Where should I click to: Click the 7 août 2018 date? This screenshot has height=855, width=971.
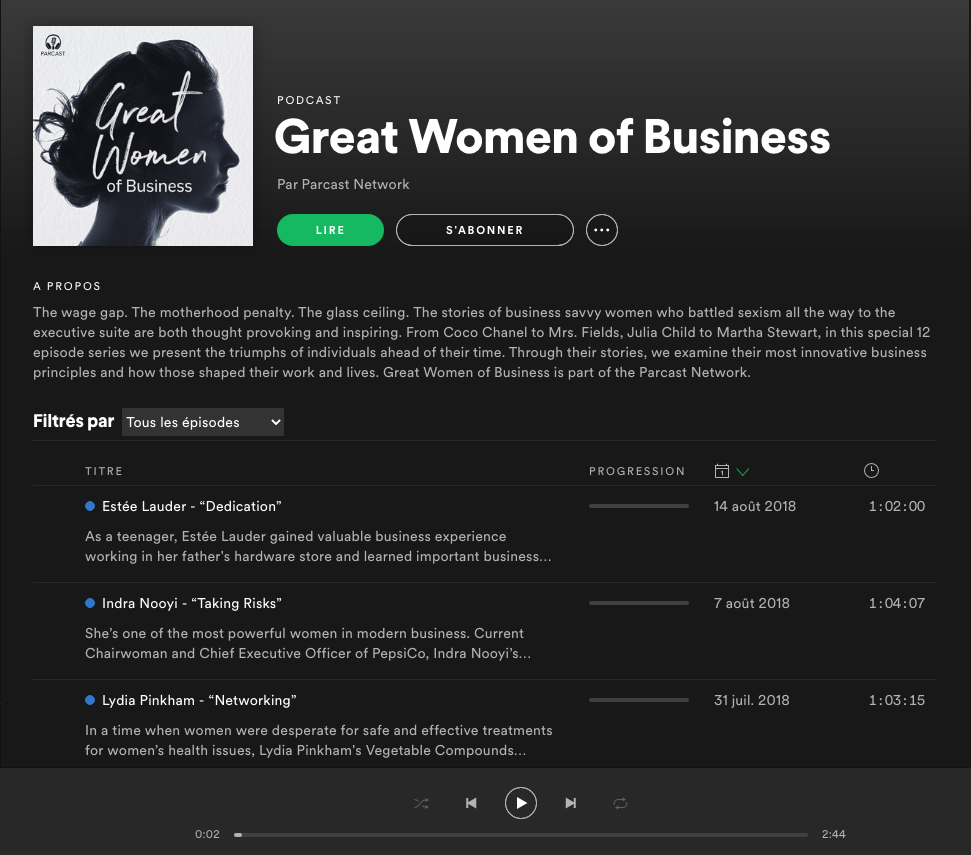pyautogui.click(x=751, y=603)
